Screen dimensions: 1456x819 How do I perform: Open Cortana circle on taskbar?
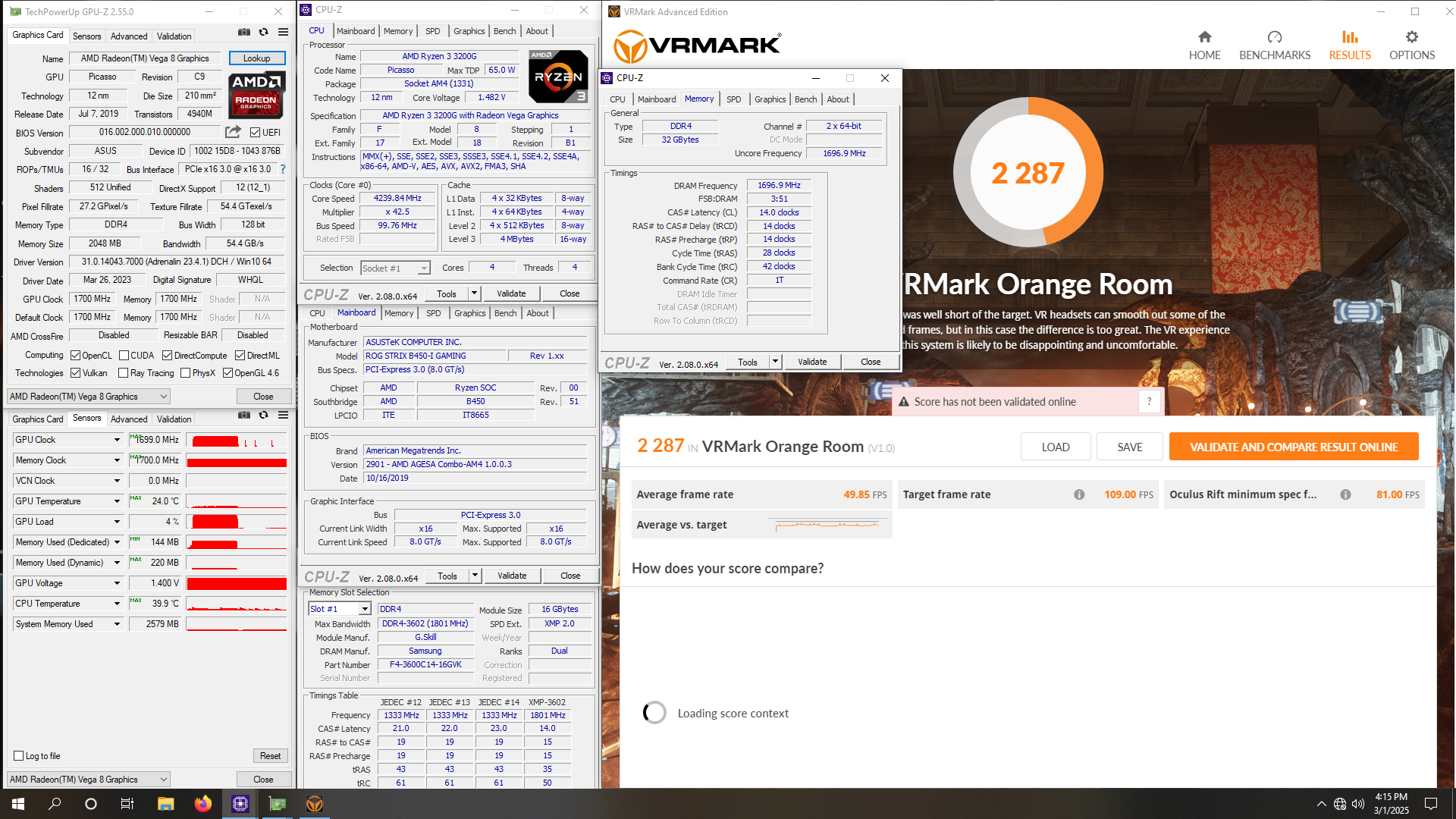(91, 804)
